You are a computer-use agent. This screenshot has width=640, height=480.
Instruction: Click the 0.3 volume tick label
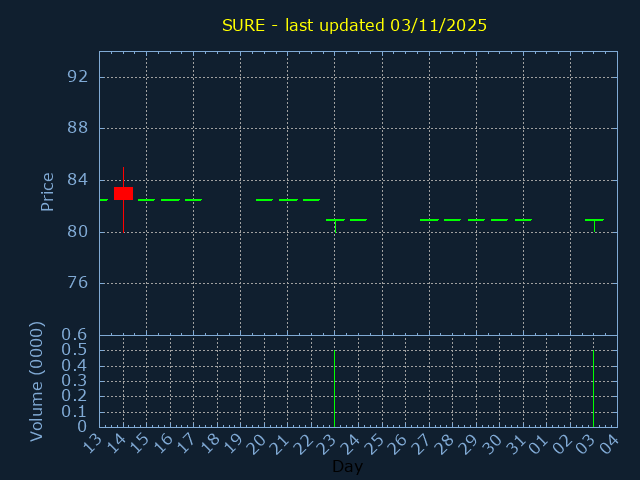click(x=74, y=381)
